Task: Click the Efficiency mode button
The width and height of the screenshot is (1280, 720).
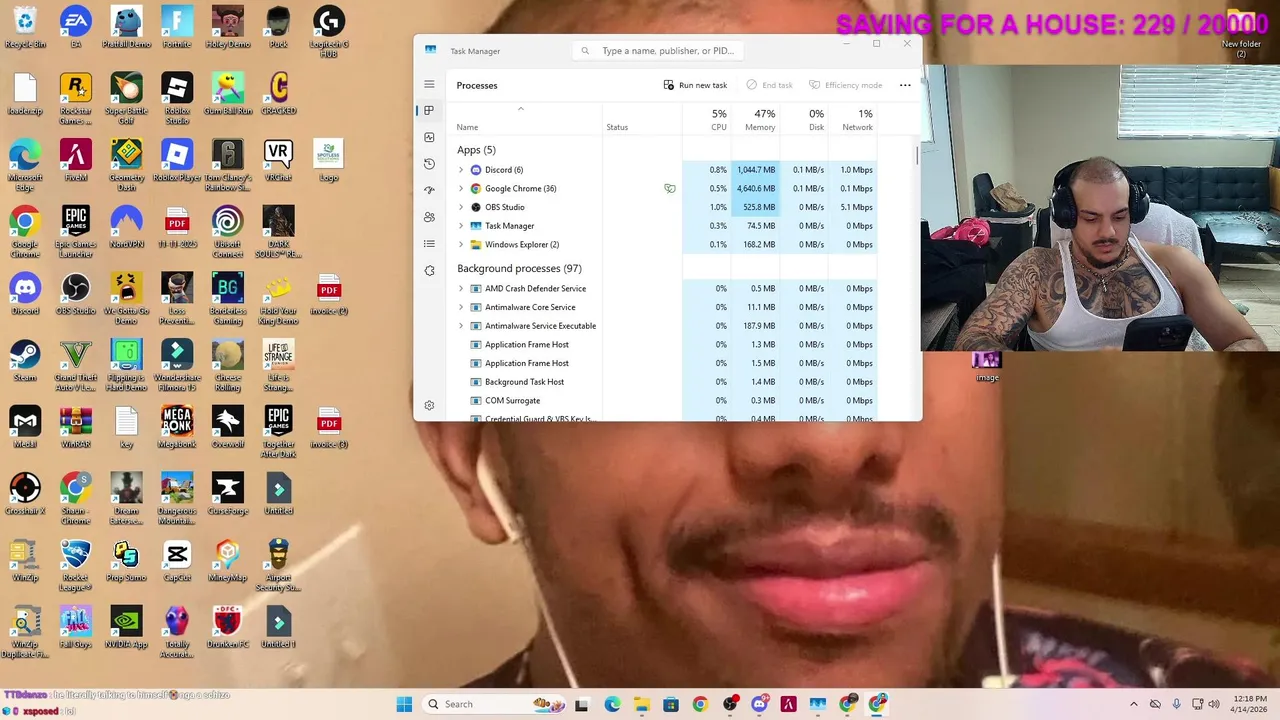Action: [845, 85]
